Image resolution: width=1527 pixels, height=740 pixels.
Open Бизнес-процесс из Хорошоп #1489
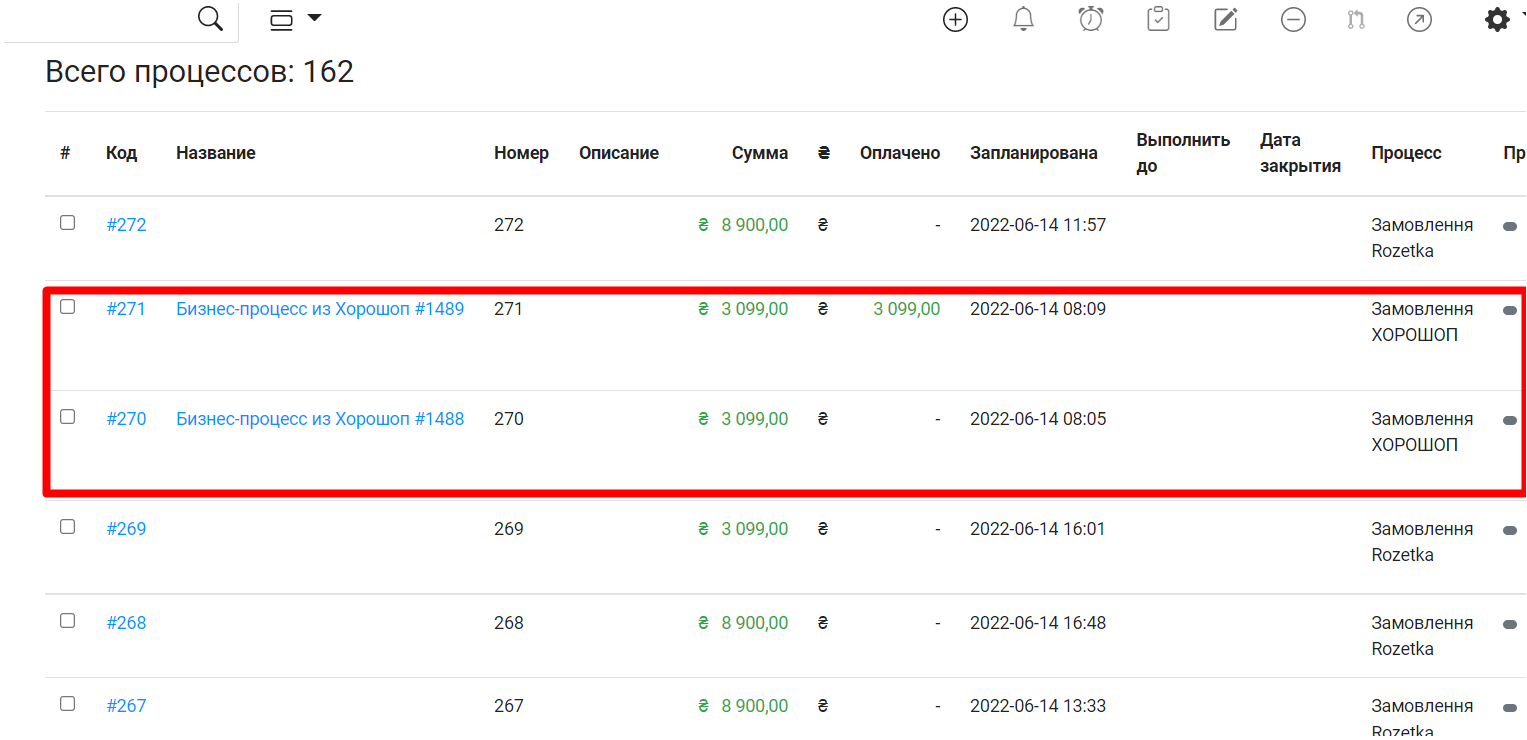[x=320, y=309]
